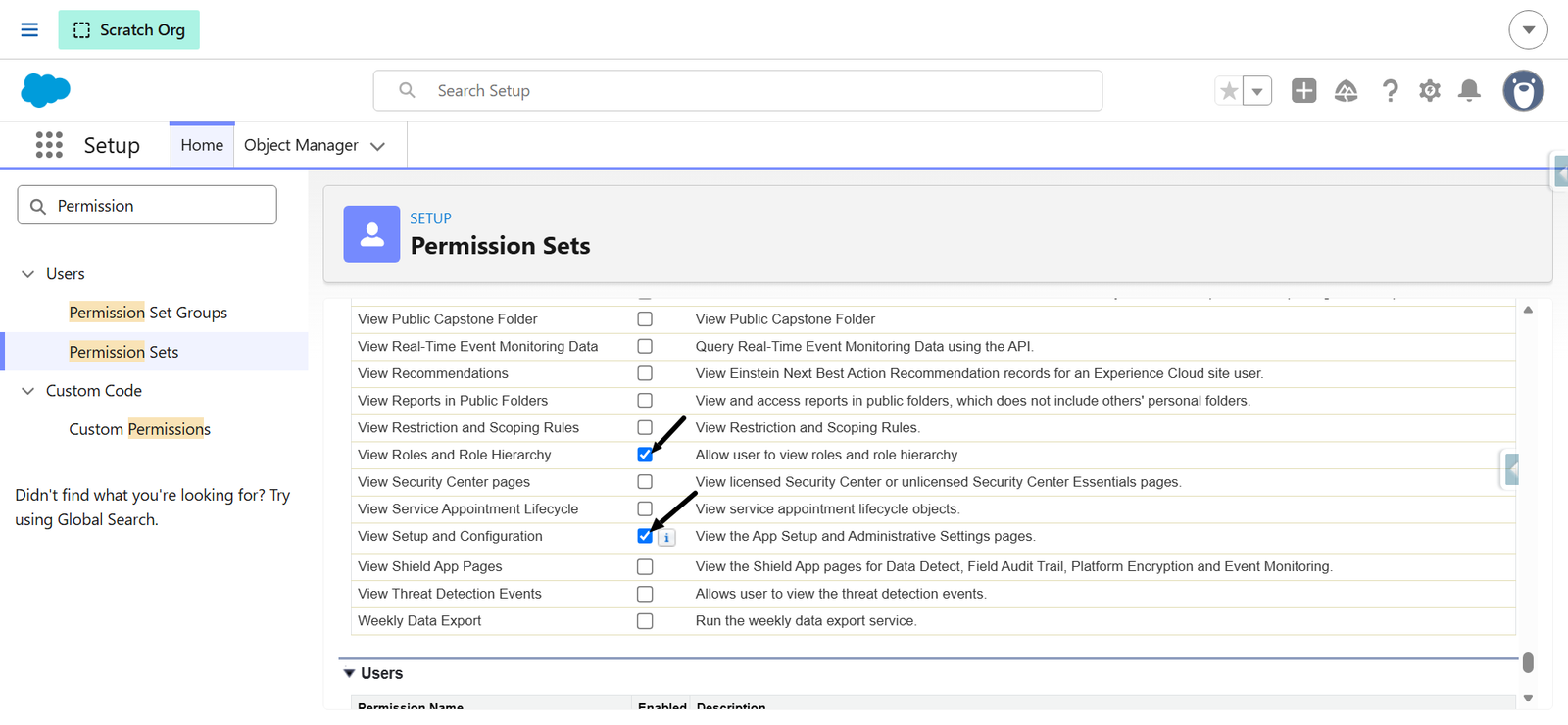Viewport: 1568px width, 725px height.
Task: Enable View Public Capstone Folder checkbox
Action: 645,319
